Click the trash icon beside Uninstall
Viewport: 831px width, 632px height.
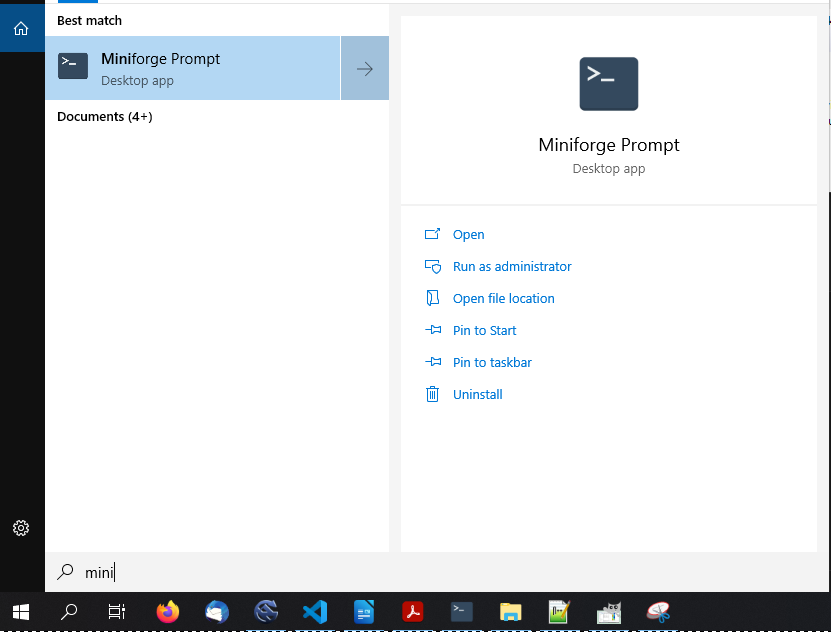tap(432, 394)
